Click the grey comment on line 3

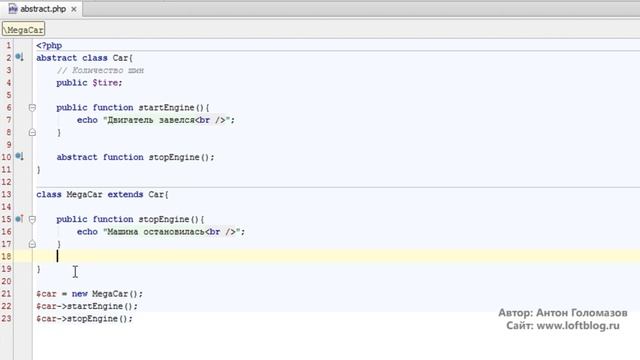point(100,71)
